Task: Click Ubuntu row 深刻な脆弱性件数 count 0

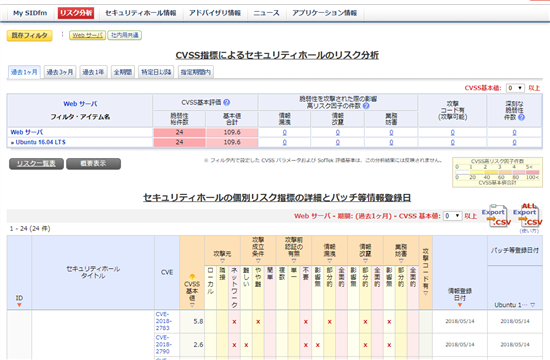Action: click(x=514, y=142)
